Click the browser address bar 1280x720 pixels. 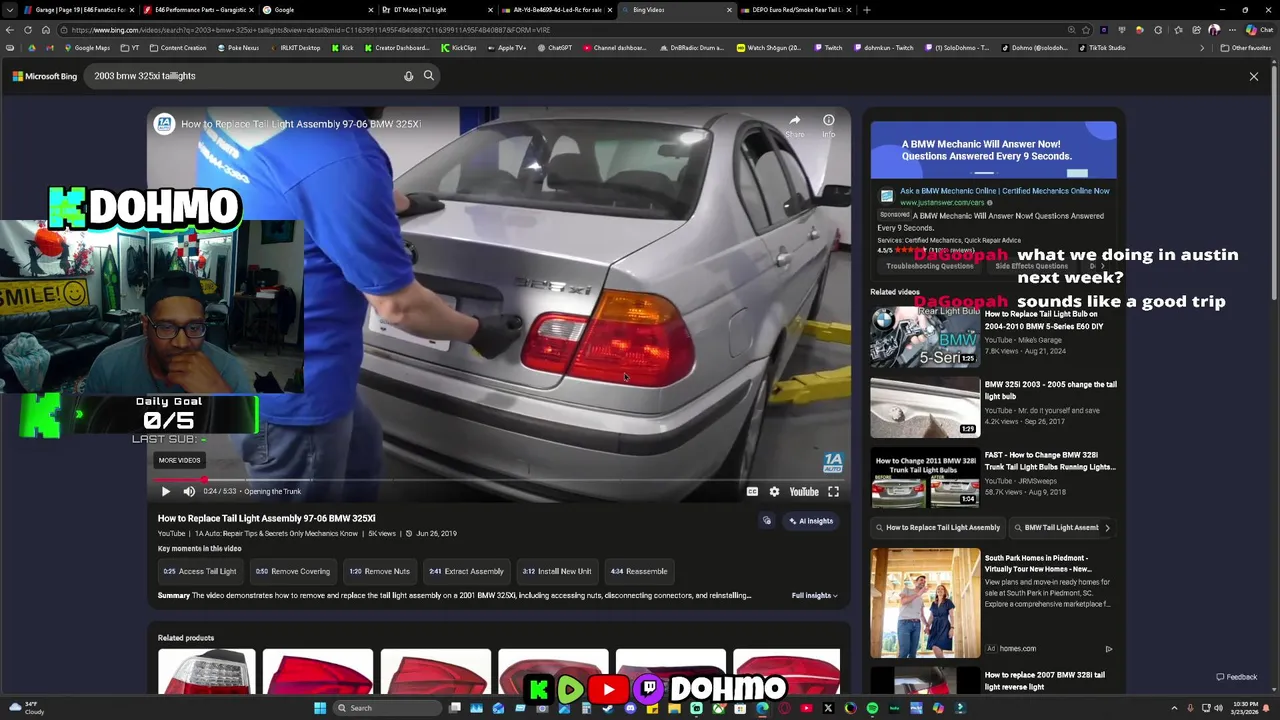pyautogui.click(x=560, y=30)
